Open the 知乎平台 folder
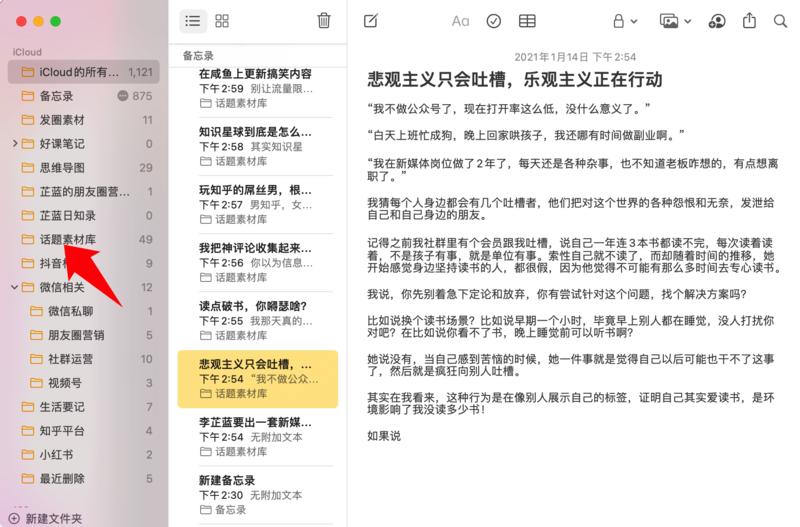This screenshot has width=800, height=527. 84,431
